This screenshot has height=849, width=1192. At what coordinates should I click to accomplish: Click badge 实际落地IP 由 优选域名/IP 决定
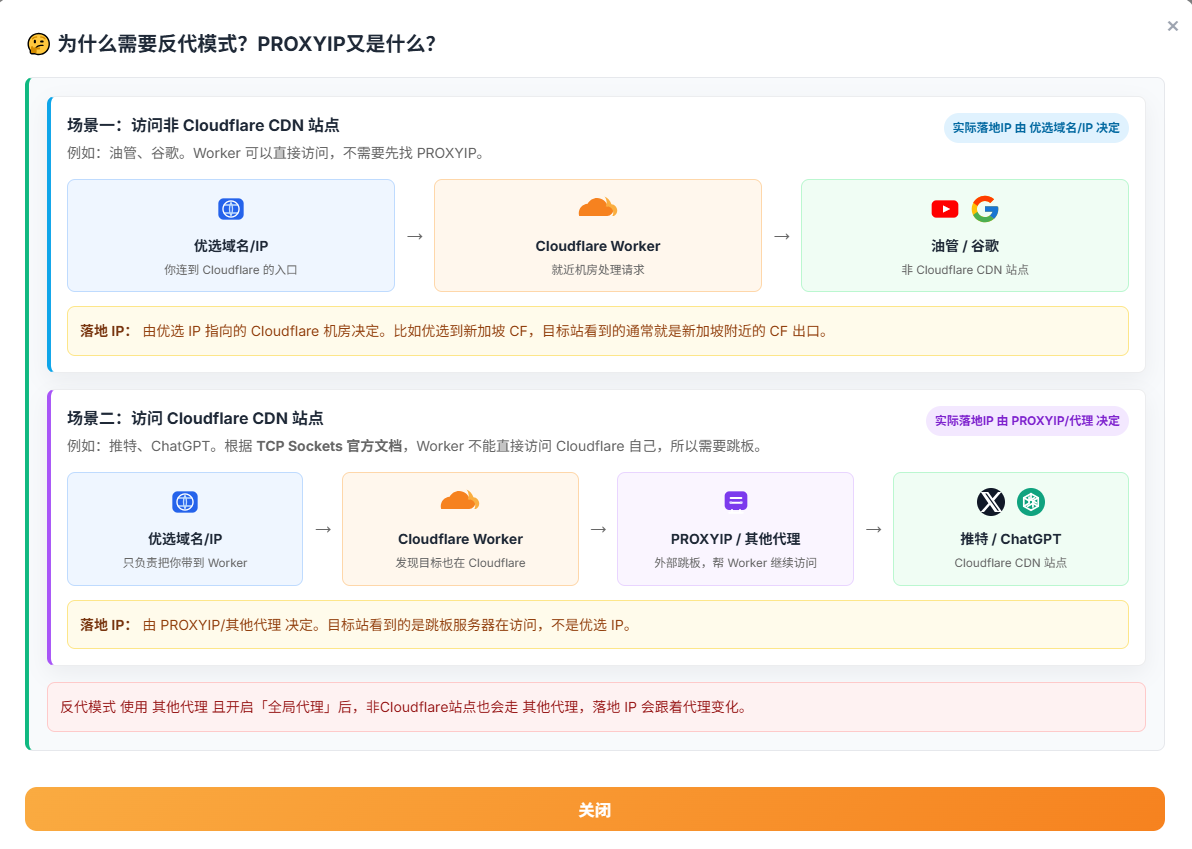coord(1036,128)
